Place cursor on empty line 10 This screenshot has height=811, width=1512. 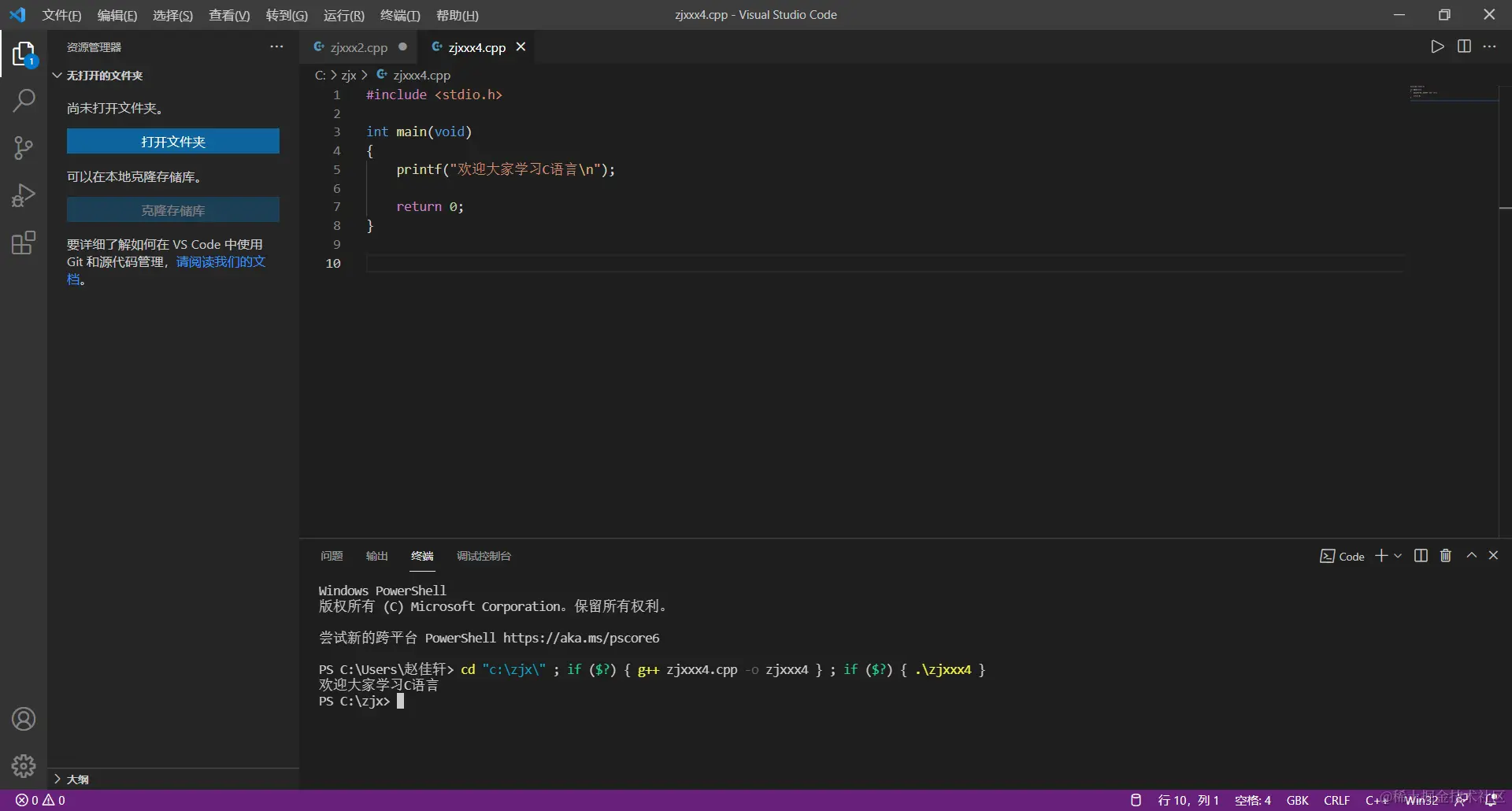pyautogui.click(x=884, y=263)
